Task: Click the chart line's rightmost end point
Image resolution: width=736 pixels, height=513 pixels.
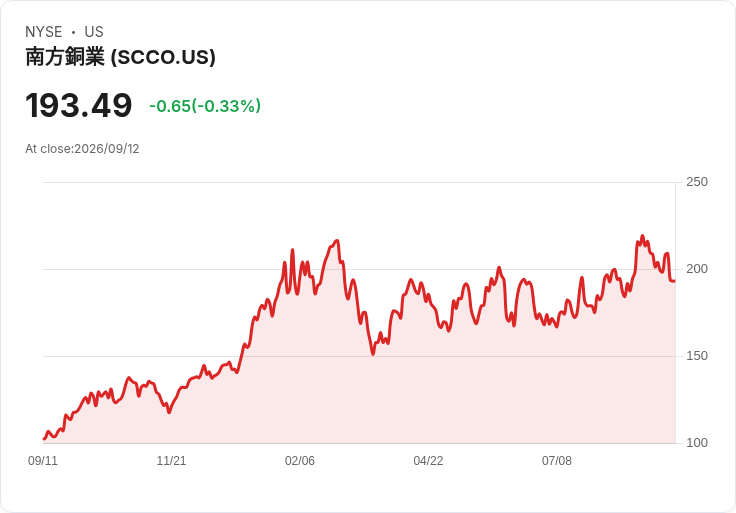Action: (x=674, y=281)
